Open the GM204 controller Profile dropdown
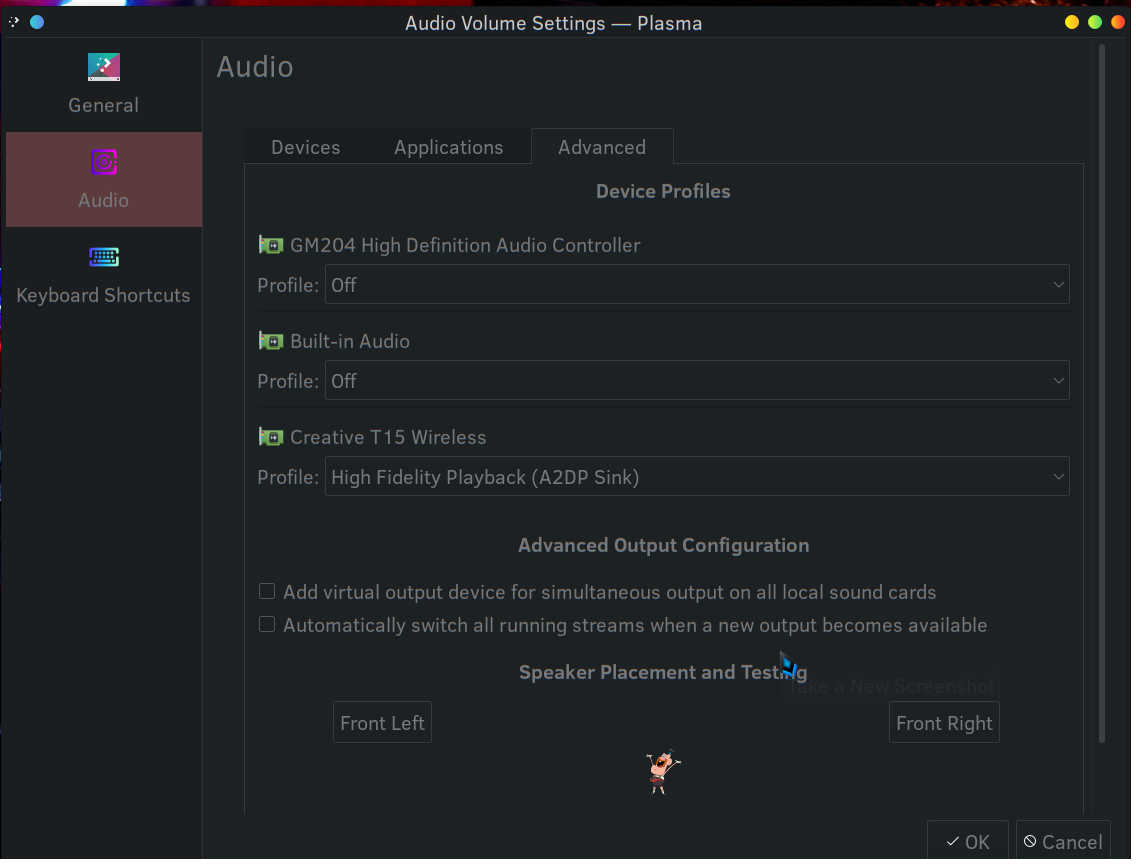Viewport: 1136px width, 864px height. click(696, 285)
